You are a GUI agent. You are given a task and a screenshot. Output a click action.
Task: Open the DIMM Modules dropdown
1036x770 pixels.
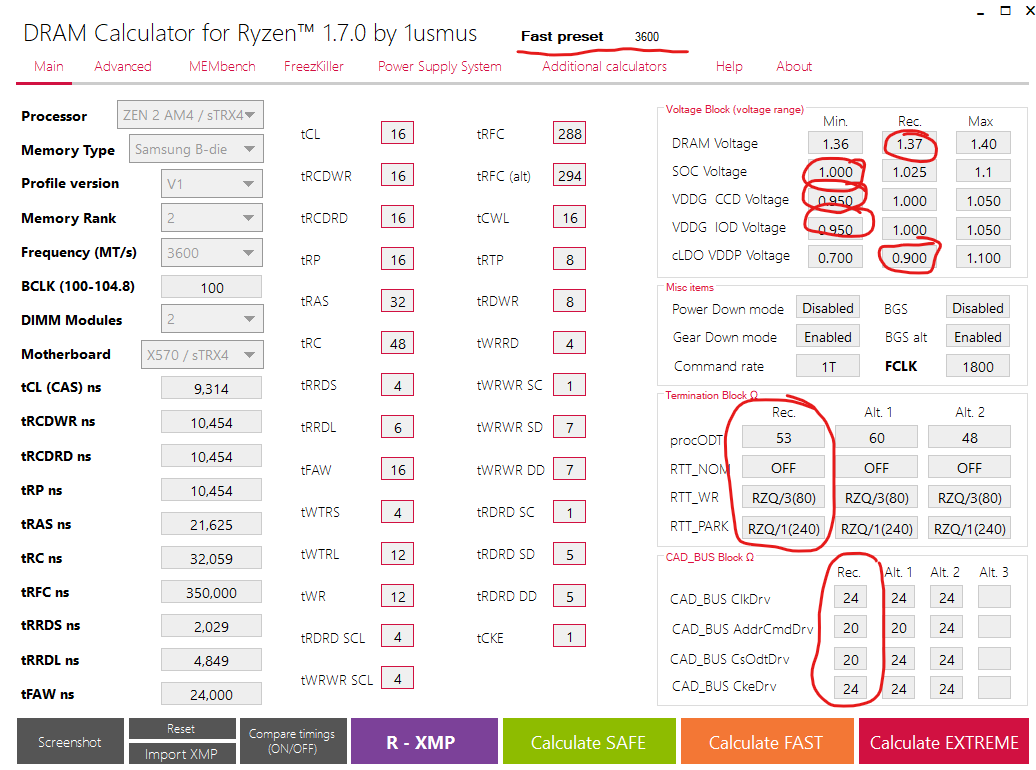pyautogui.click(x=212, y=319)
